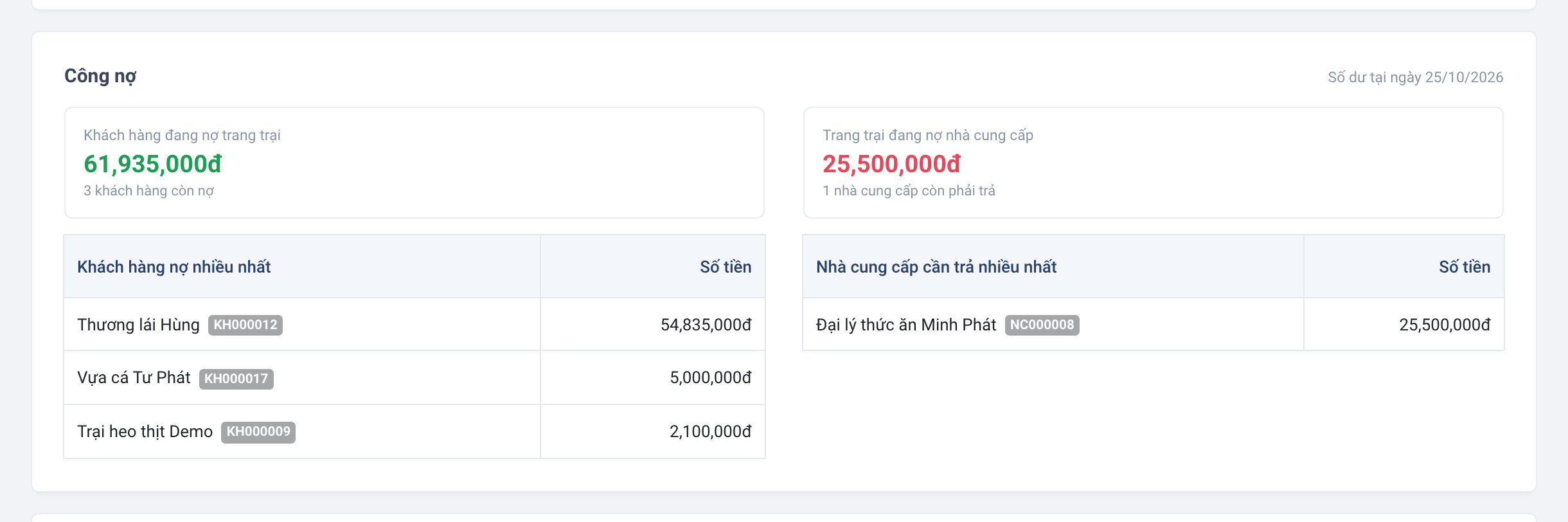Click the 'Trang trại đang nợ nhà cung cấp' label
The height and width of the screenshot is (522, 1568).
(928, 135)
